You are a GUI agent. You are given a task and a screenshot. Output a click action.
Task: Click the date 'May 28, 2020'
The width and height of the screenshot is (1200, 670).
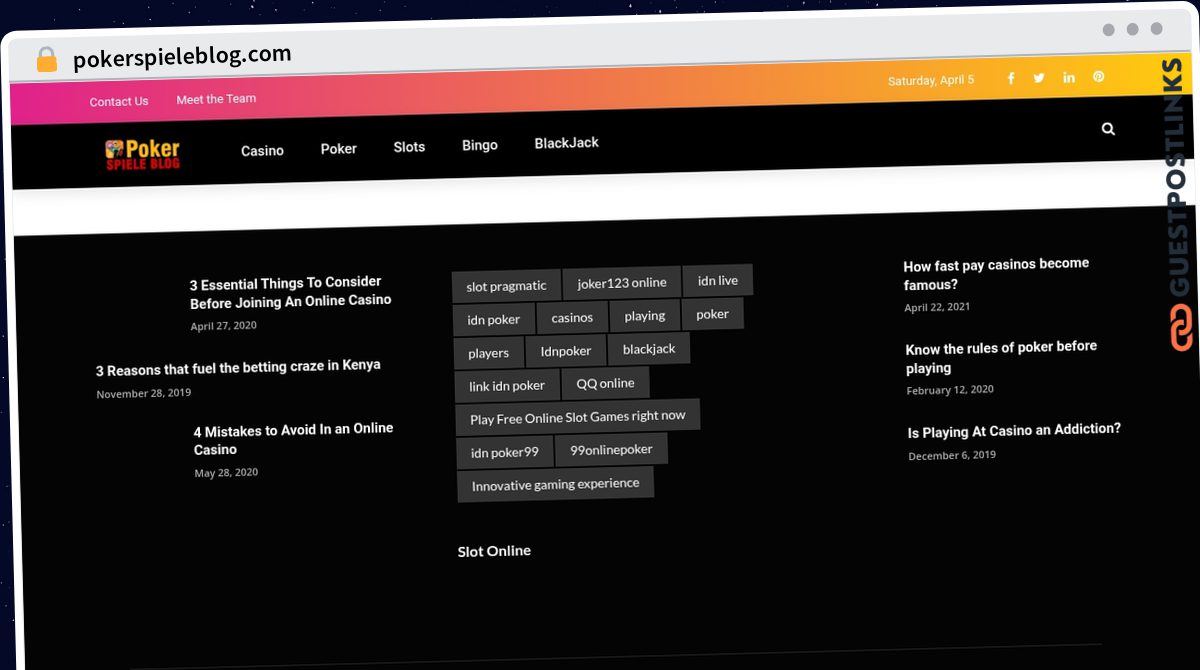coord(226,473)
